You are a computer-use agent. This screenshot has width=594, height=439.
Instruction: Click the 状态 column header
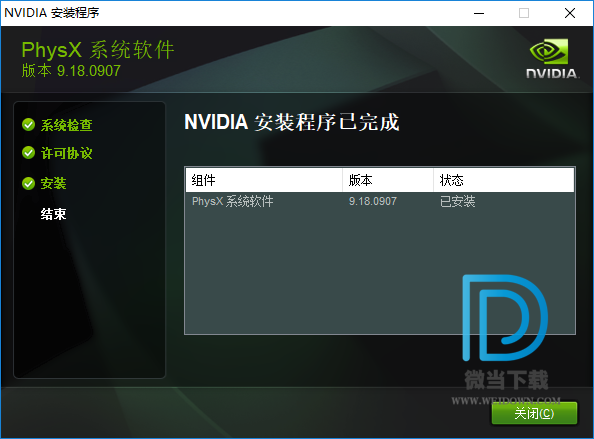click(504, 180)
